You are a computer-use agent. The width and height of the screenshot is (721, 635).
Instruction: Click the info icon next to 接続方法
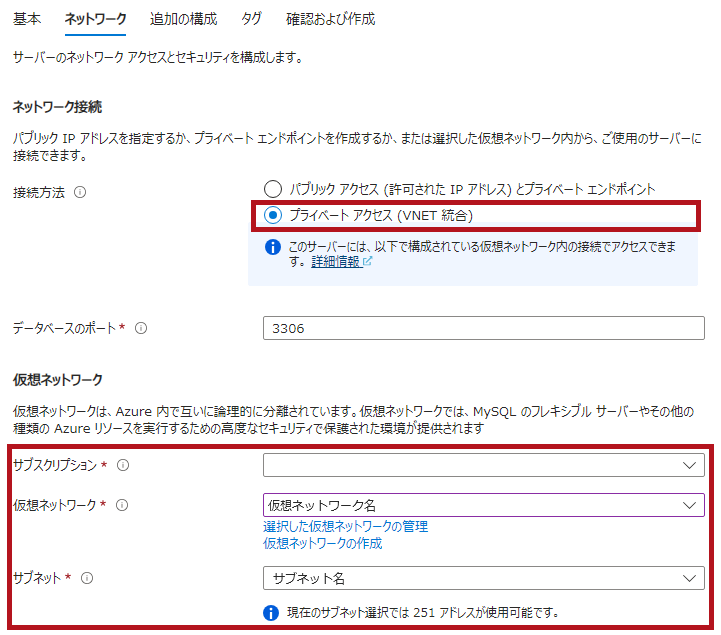click(80, 192)
